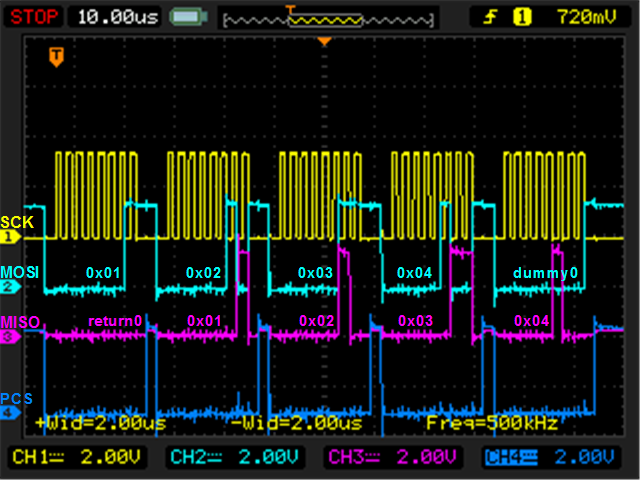Click the return0 MISO annotation
Screen dimensions: 640x480
pyautogui.click(x=115, y=321)
